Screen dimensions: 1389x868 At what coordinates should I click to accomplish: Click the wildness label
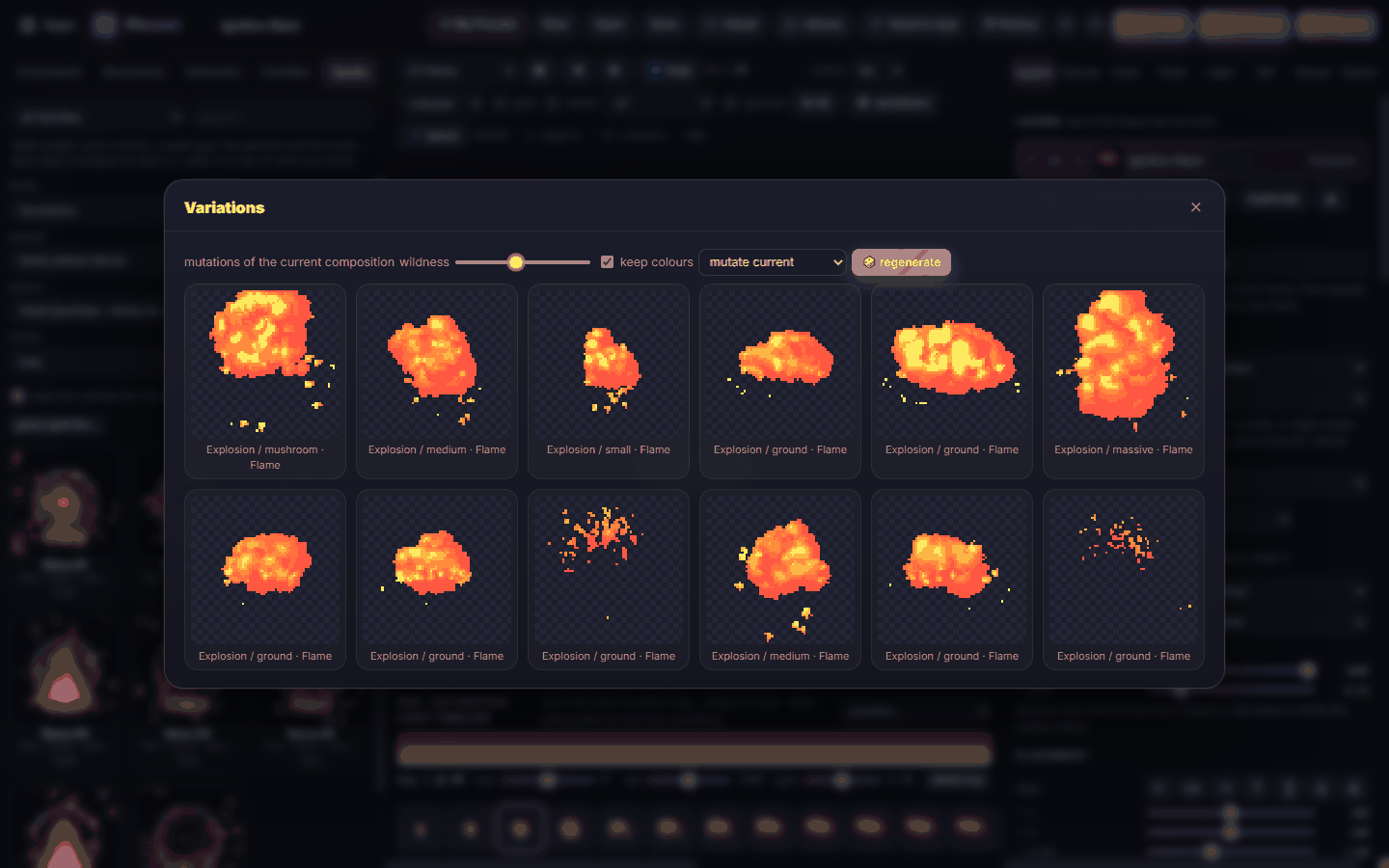(x=424, y=262)
